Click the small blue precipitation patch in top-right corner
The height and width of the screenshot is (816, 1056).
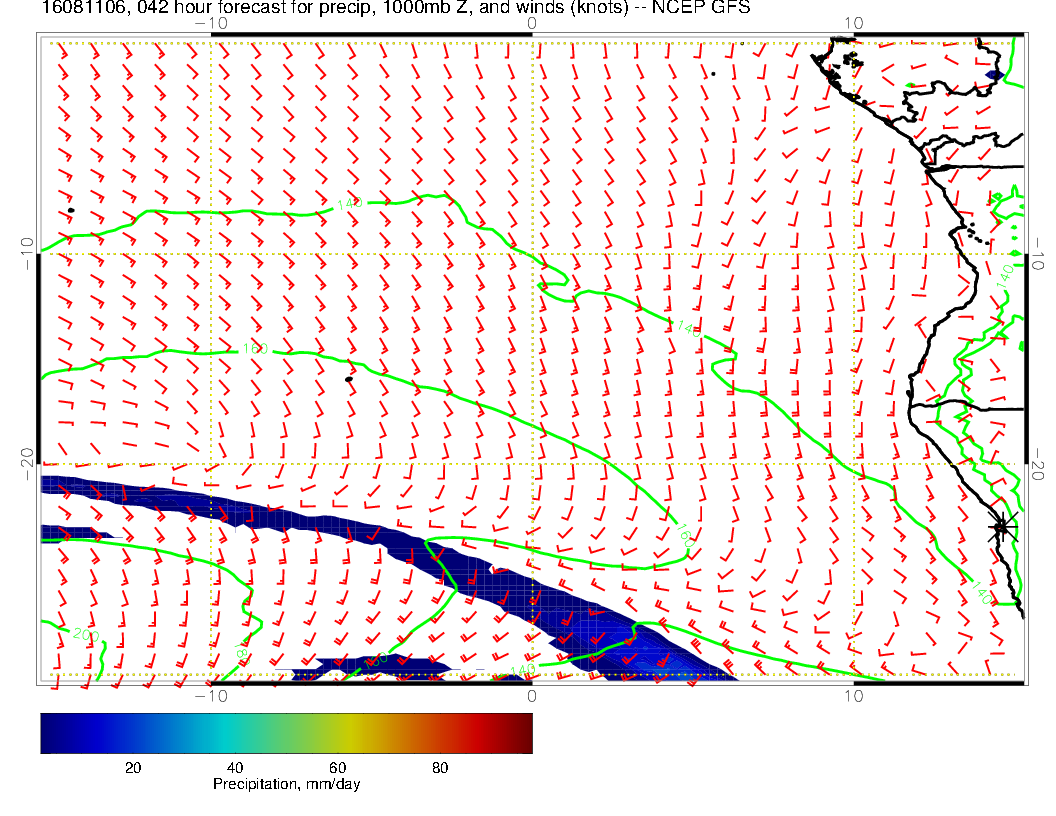click(994, 75)
